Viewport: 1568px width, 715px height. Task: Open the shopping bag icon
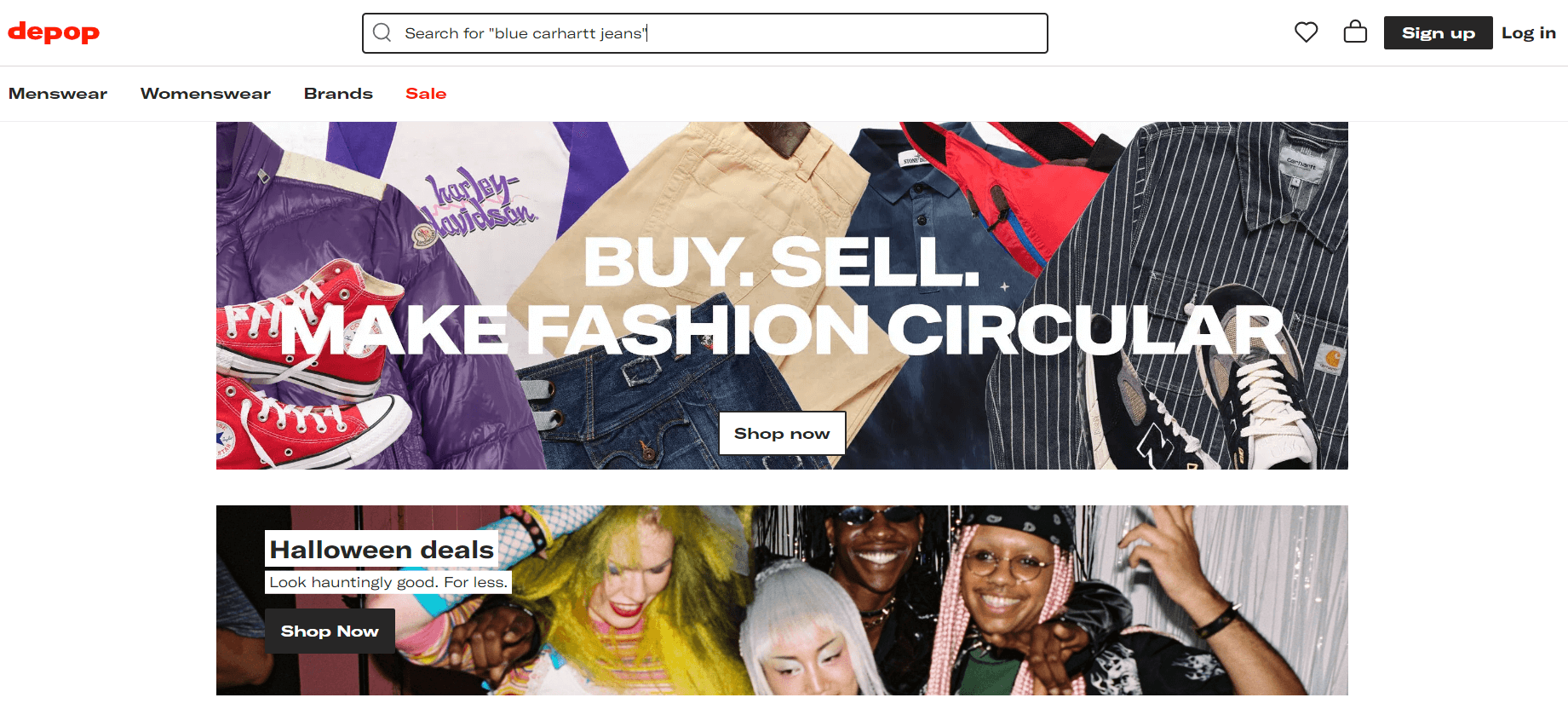[x=1355, y=32]
